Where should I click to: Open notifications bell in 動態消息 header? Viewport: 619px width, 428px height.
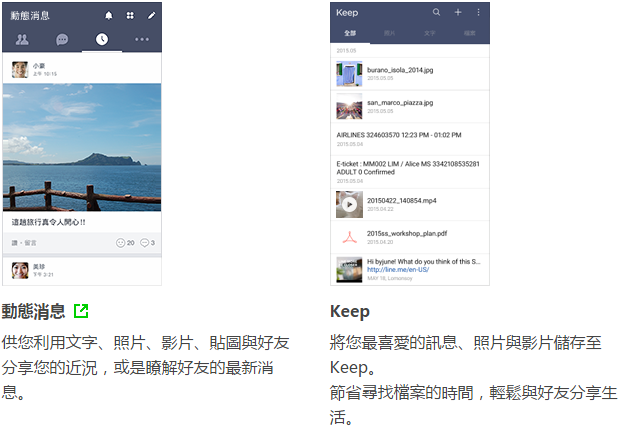109,15
